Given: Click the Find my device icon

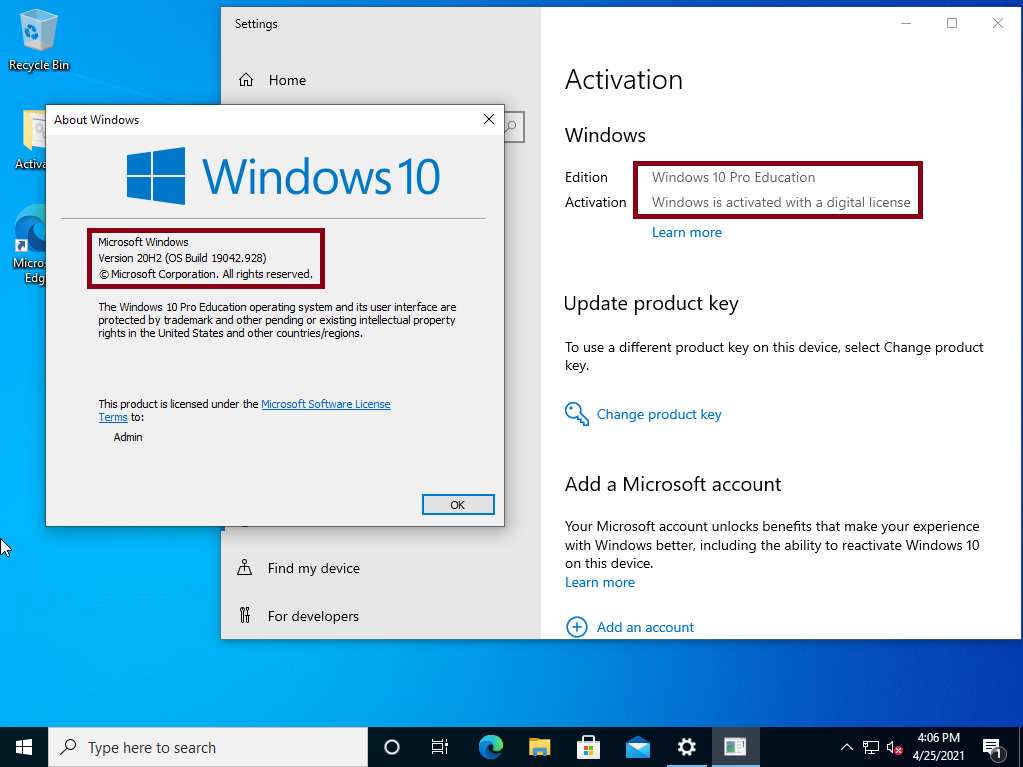Looking at the screenshot, I should [x=245, y=567].
